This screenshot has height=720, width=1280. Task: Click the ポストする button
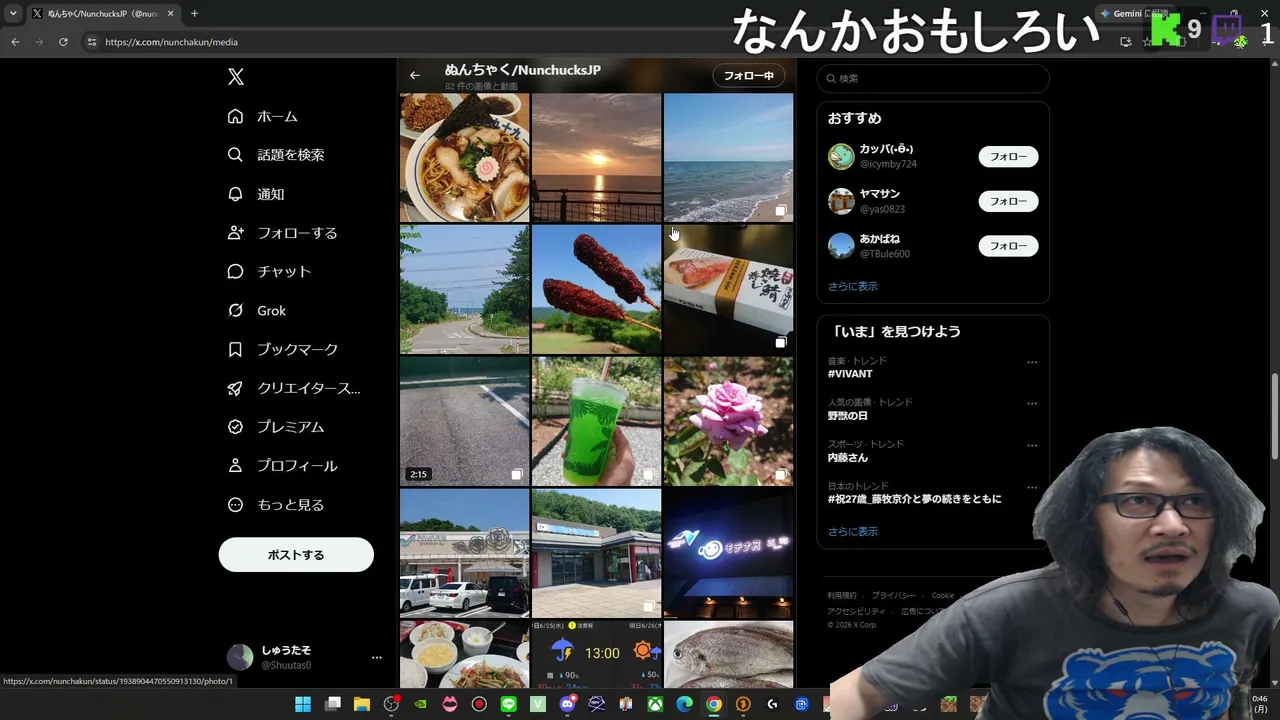tap(296, 555)
